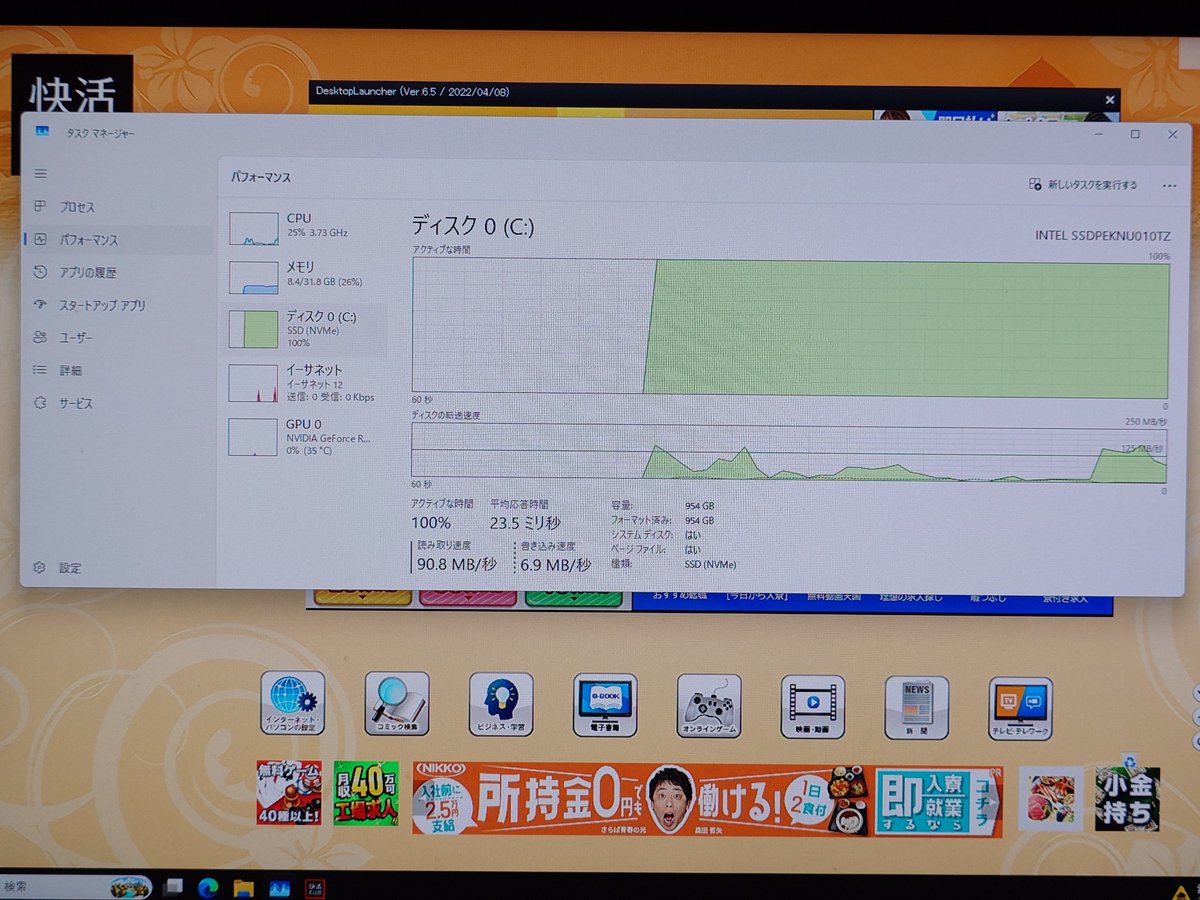Click the seafood food photo banner
Screen dimensions: 1200x900
1051,798
